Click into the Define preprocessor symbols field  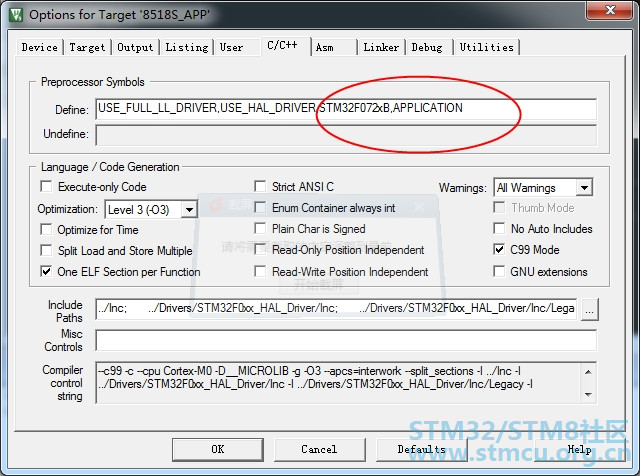click(346, 109)
